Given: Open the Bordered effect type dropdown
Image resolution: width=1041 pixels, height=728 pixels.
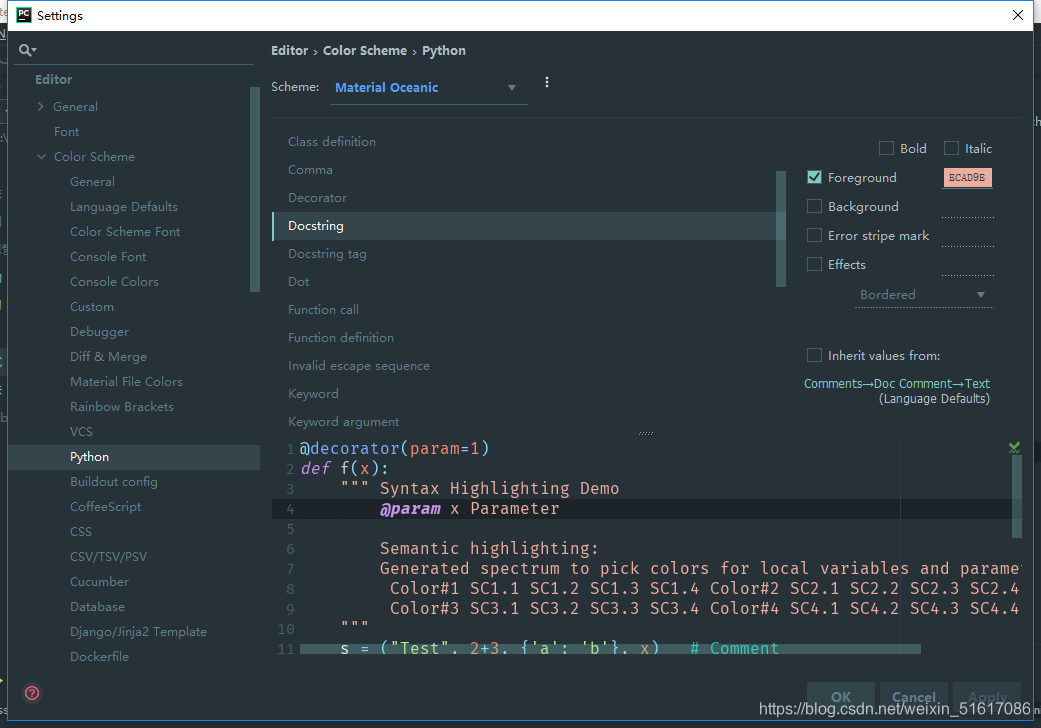Looking at the screenshot, I should tap(923, 295).
